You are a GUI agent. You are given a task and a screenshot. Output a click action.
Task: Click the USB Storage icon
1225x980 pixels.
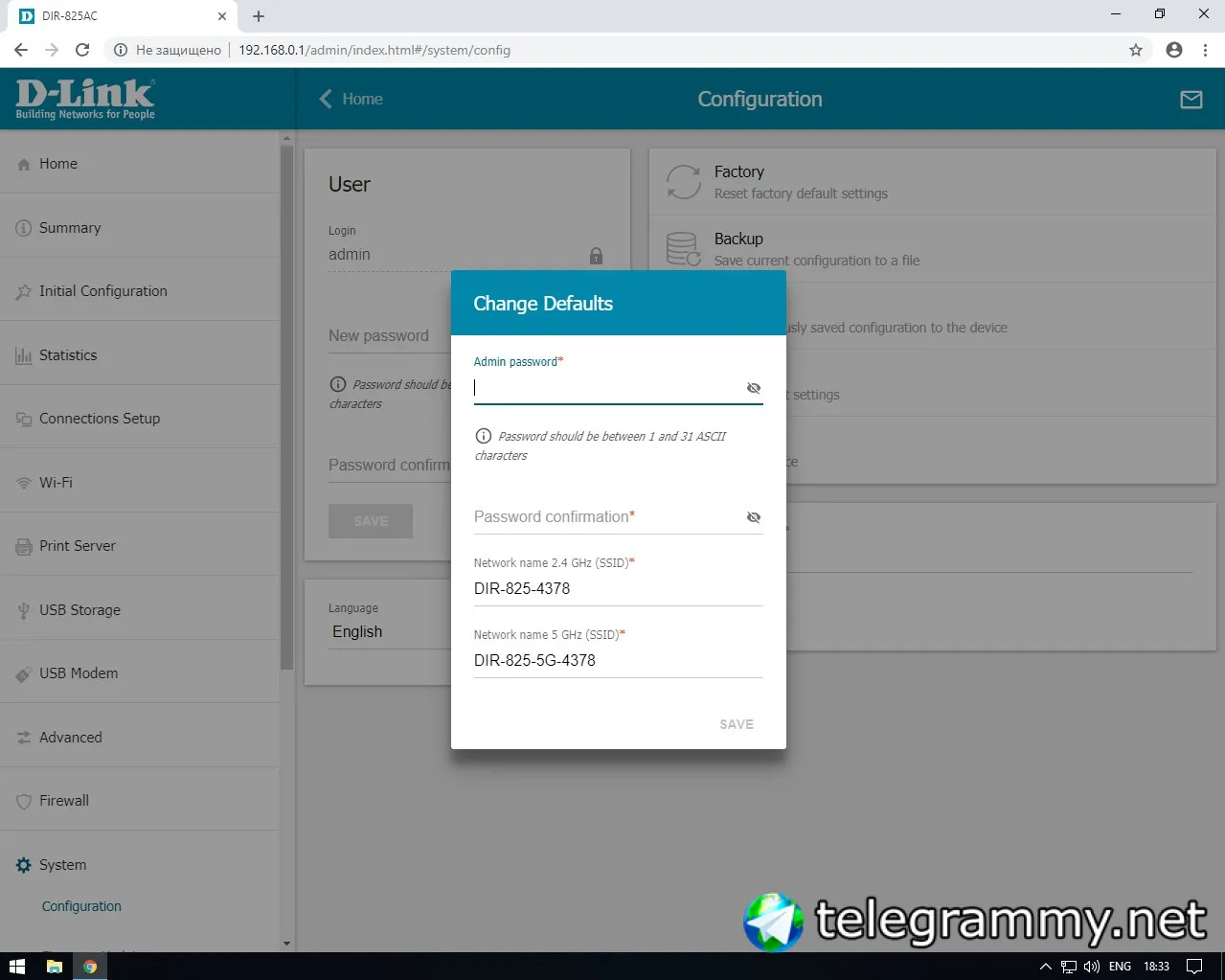point(24,610)
